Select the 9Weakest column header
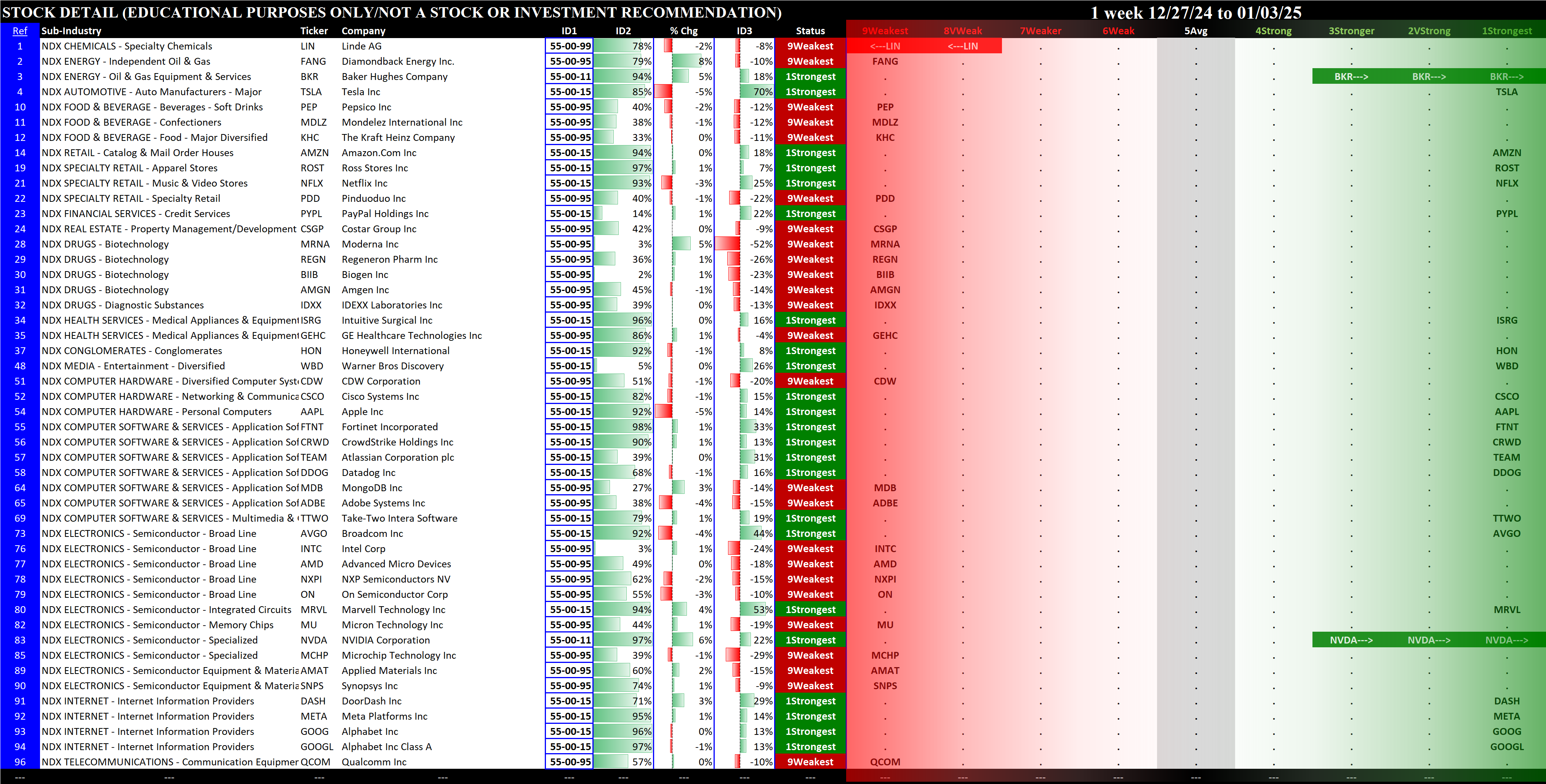 tap(885, 30)
